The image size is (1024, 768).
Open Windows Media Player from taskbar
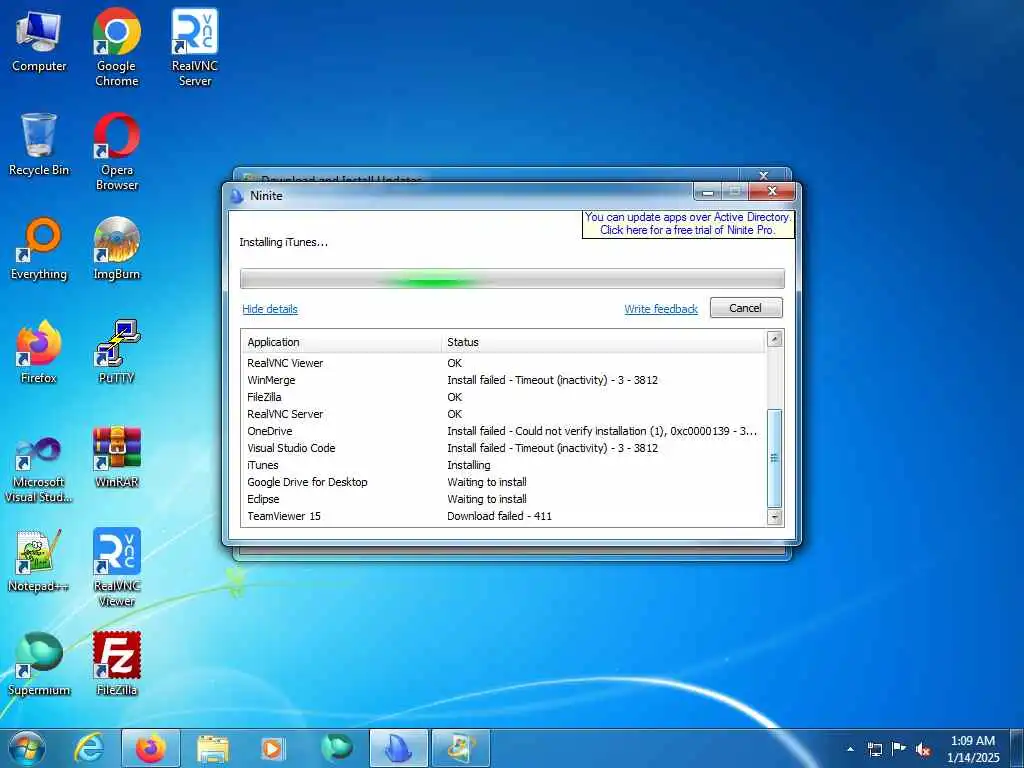274,748
